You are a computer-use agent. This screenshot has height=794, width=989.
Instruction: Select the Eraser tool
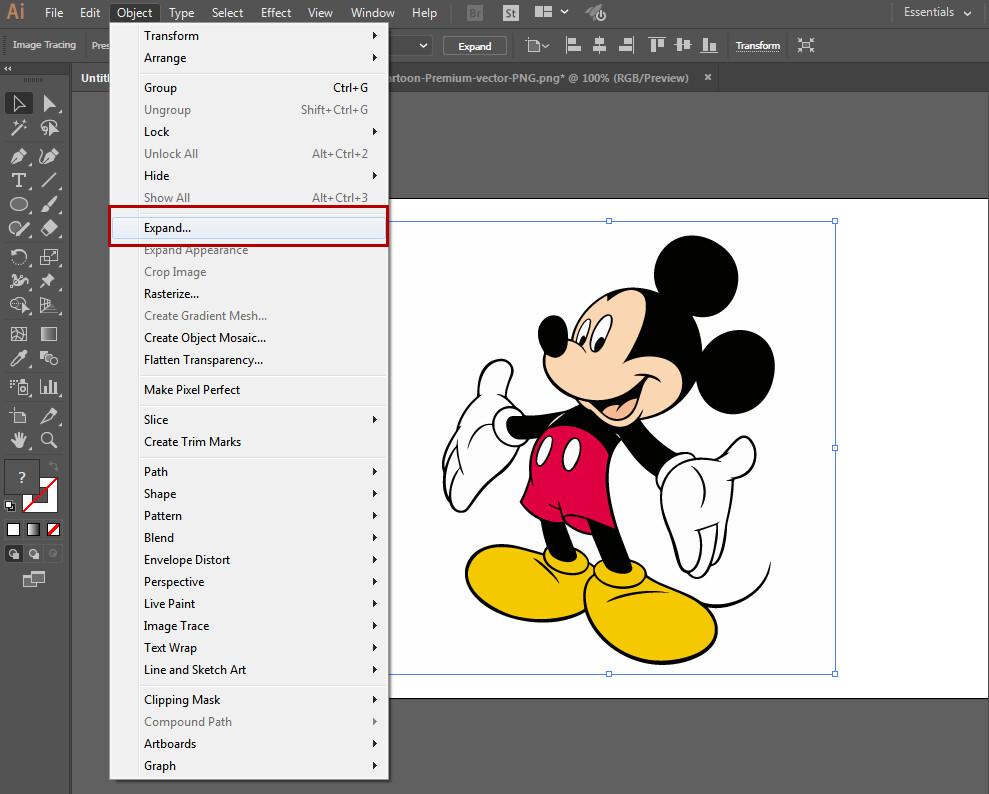coord(48,229)
